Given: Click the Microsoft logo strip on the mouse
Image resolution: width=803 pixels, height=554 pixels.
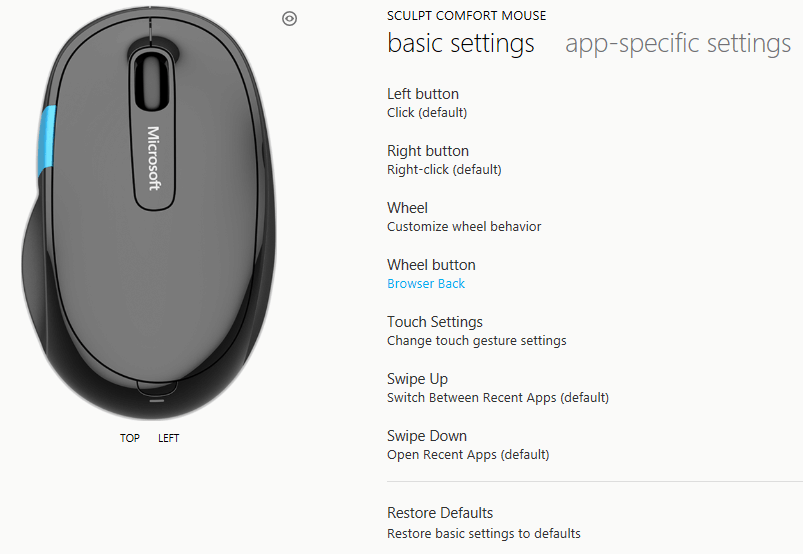Looking at the screenshot, I should [x=154, y=158].
